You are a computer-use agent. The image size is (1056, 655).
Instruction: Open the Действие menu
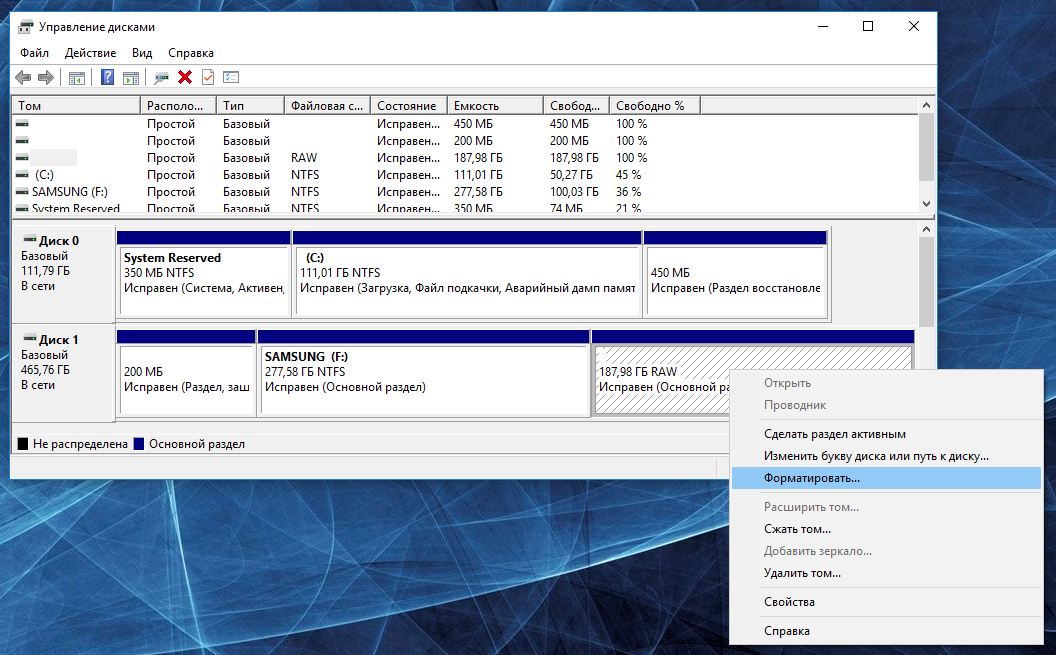coord(91,53)
